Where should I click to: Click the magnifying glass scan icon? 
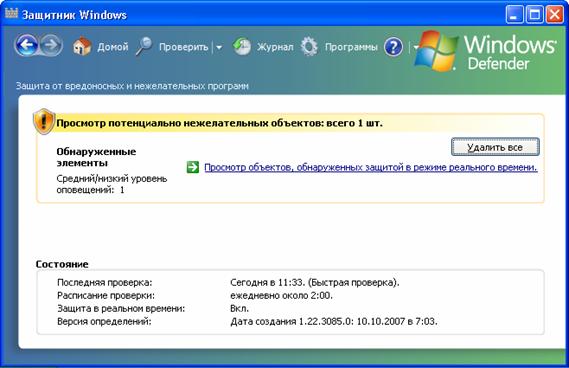tap(144, 46)
